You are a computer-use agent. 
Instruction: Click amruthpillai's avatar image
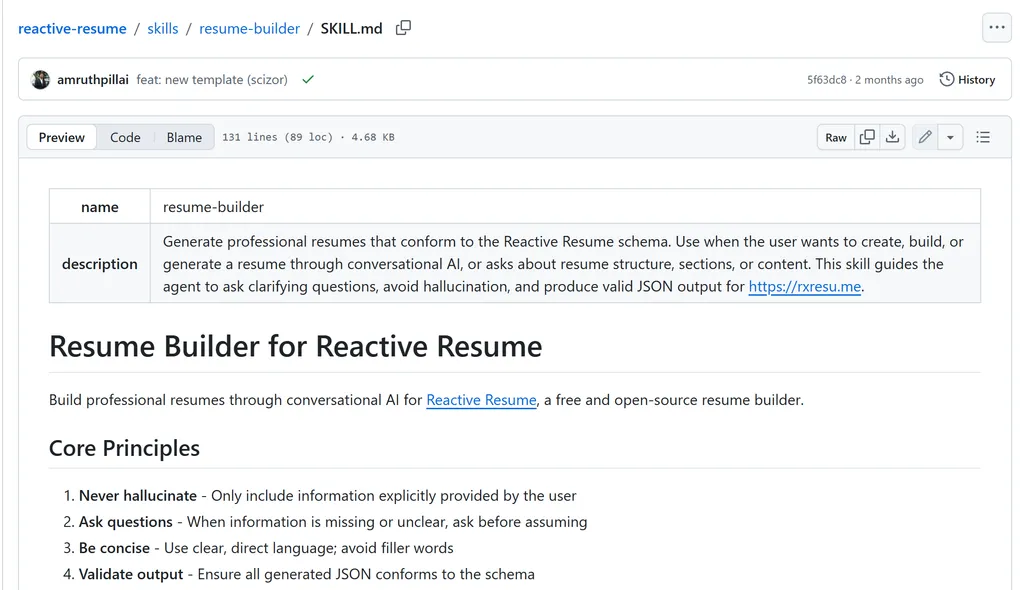pyautogui.click(x=40, y=80)
